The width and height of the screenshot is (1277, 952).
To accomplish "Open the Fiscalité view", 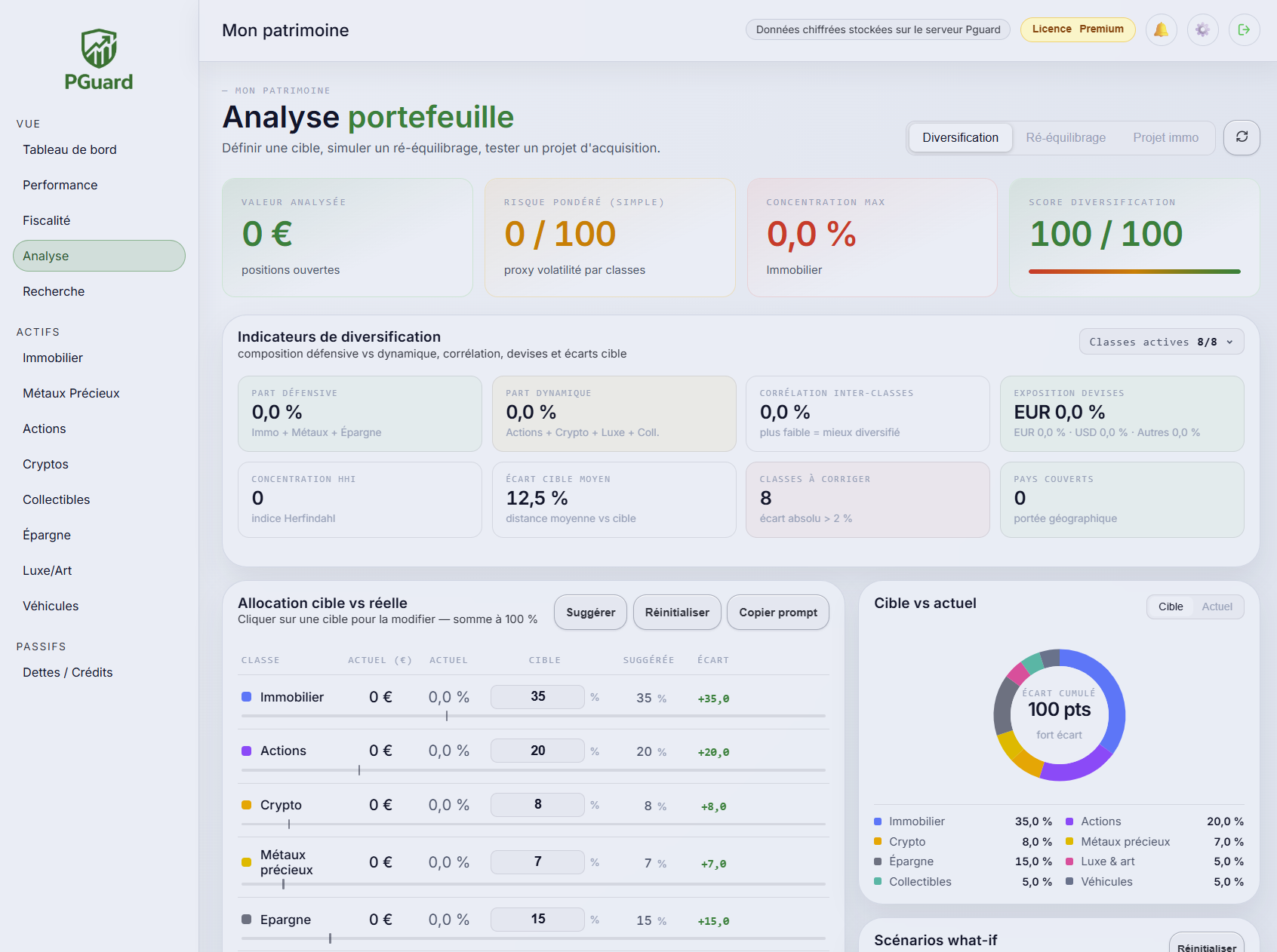I will pos(99,220).
